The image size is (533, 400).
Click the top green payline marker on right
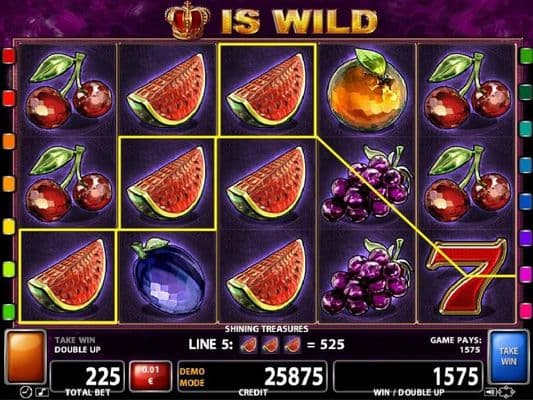click(526, 55)
